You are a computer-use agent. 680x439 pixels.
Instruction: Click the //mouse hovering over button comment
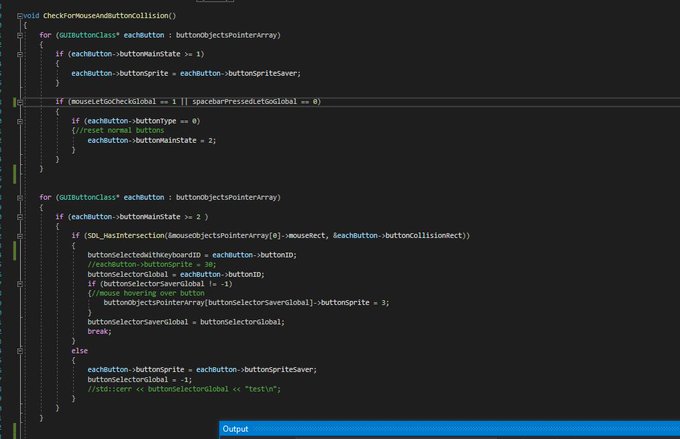tap(148, 293)
